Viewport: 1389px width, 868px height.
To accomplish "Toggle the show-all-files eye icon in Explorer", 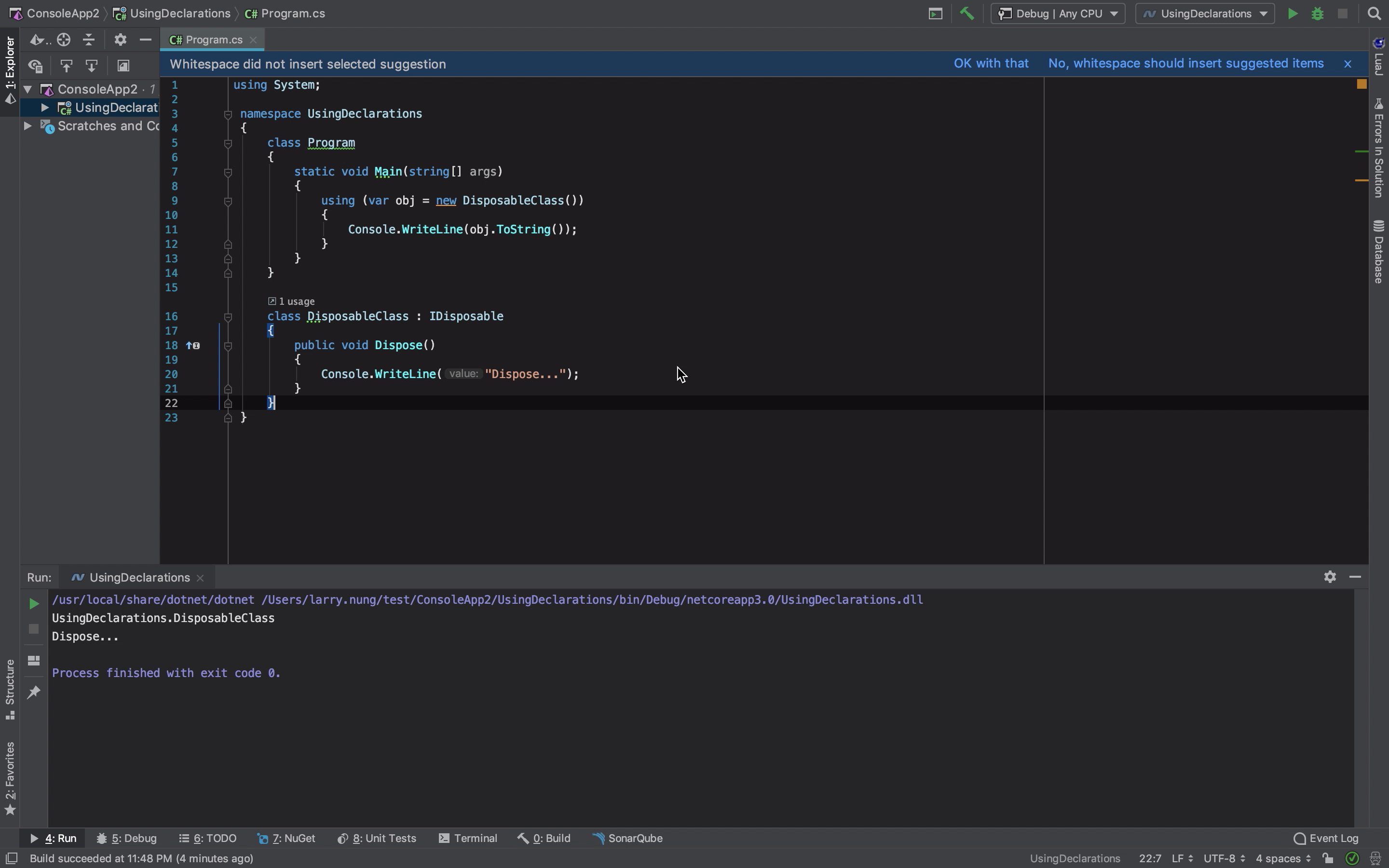I will point(36,66).
